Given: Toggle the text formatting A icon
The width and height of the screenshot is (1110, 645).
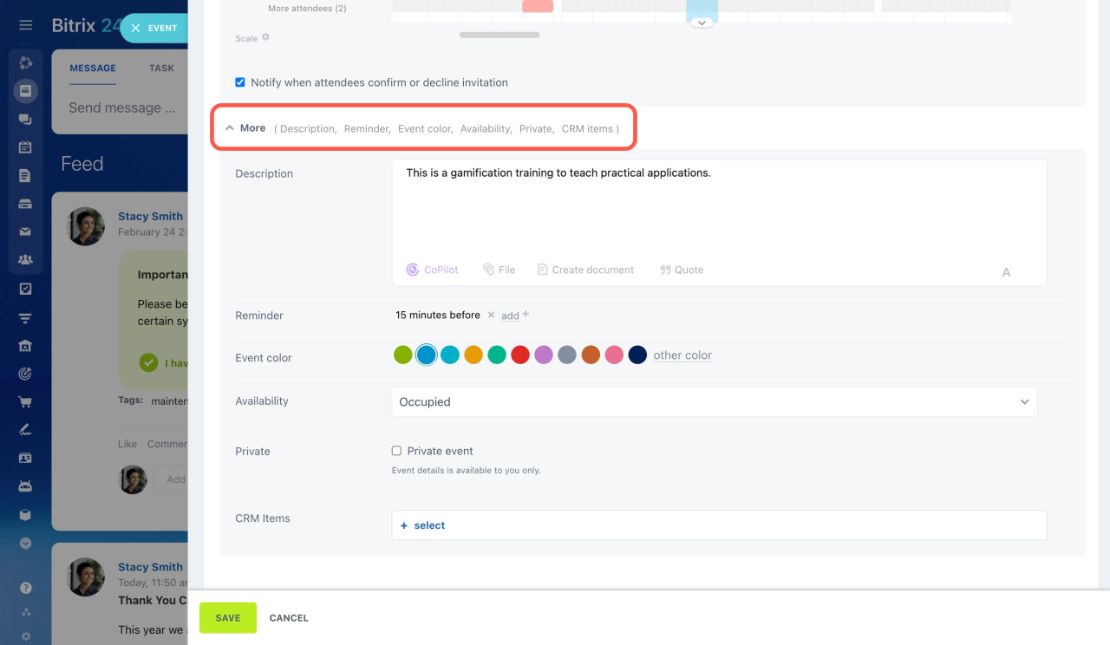Looking at the screenshot, I should tap(1006, 273).
